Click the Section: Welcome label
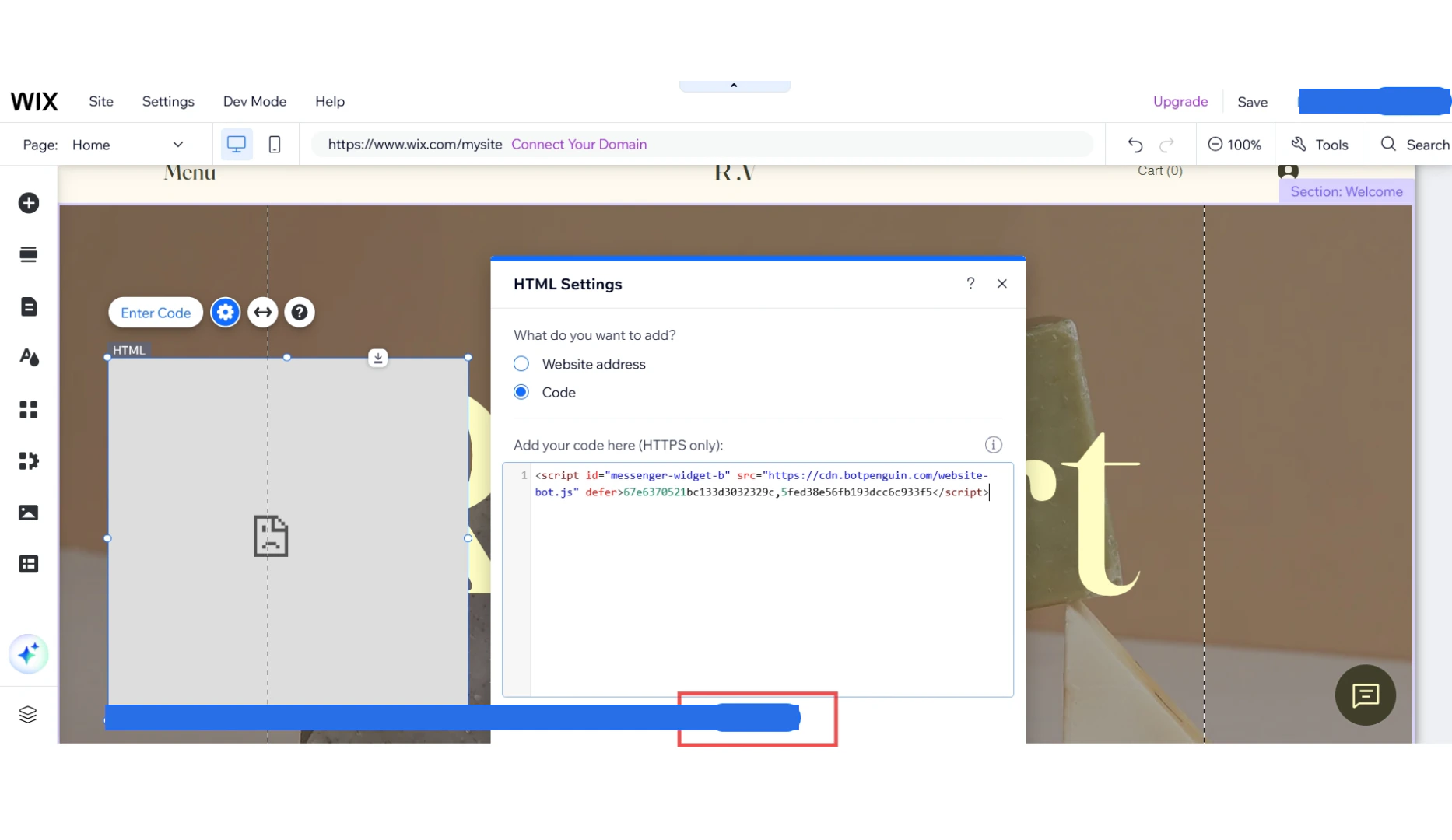 click(x=1347, y=191)
